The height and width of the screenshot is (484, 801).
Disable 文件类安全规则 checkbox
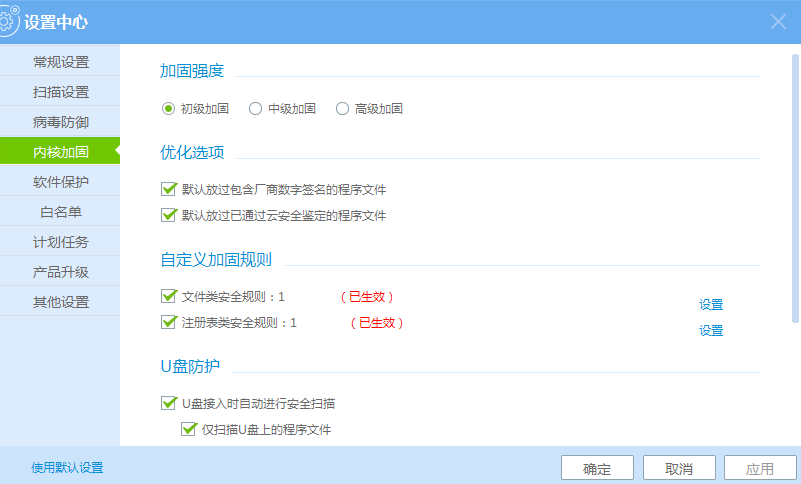[x=168, y=297]
